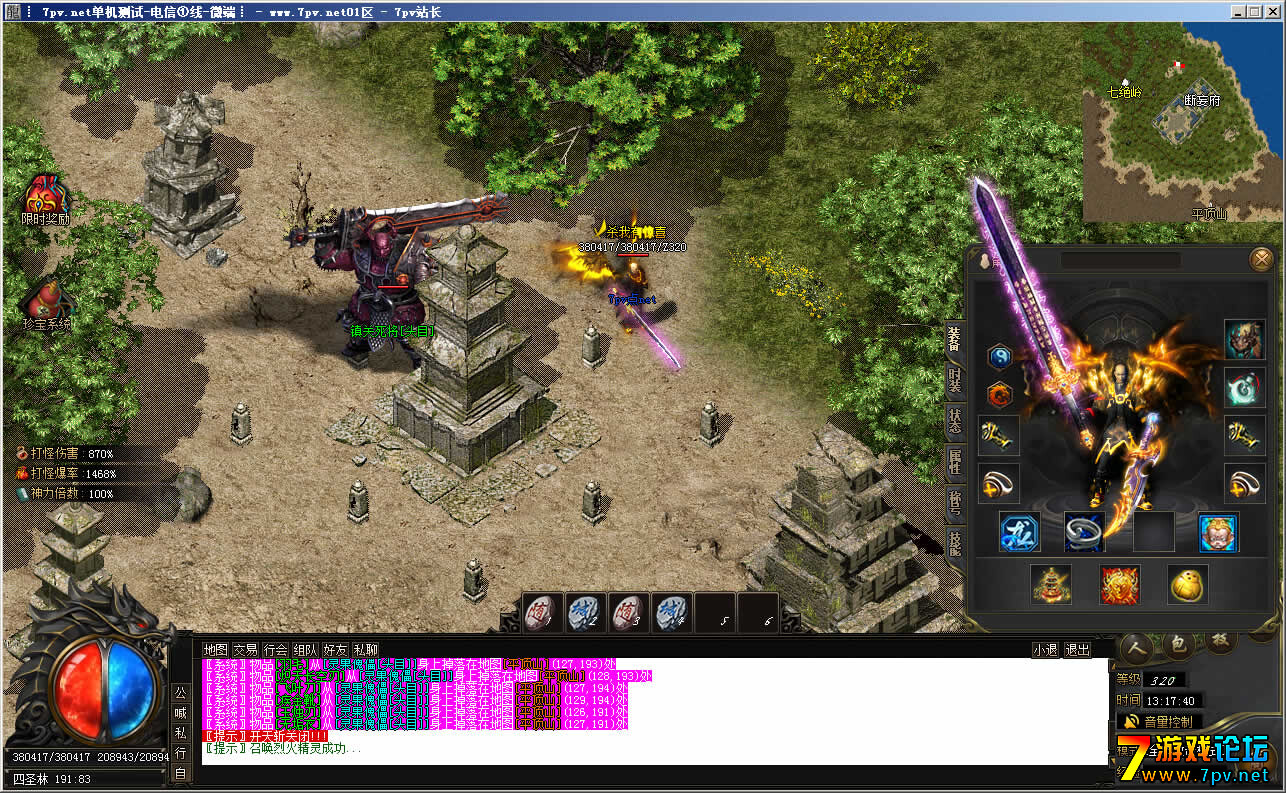Image resolution: width=1286 pixels, height=793 pixels.
Task: Select the beast helmet equipment slot
Action: tap(1245, 340)
